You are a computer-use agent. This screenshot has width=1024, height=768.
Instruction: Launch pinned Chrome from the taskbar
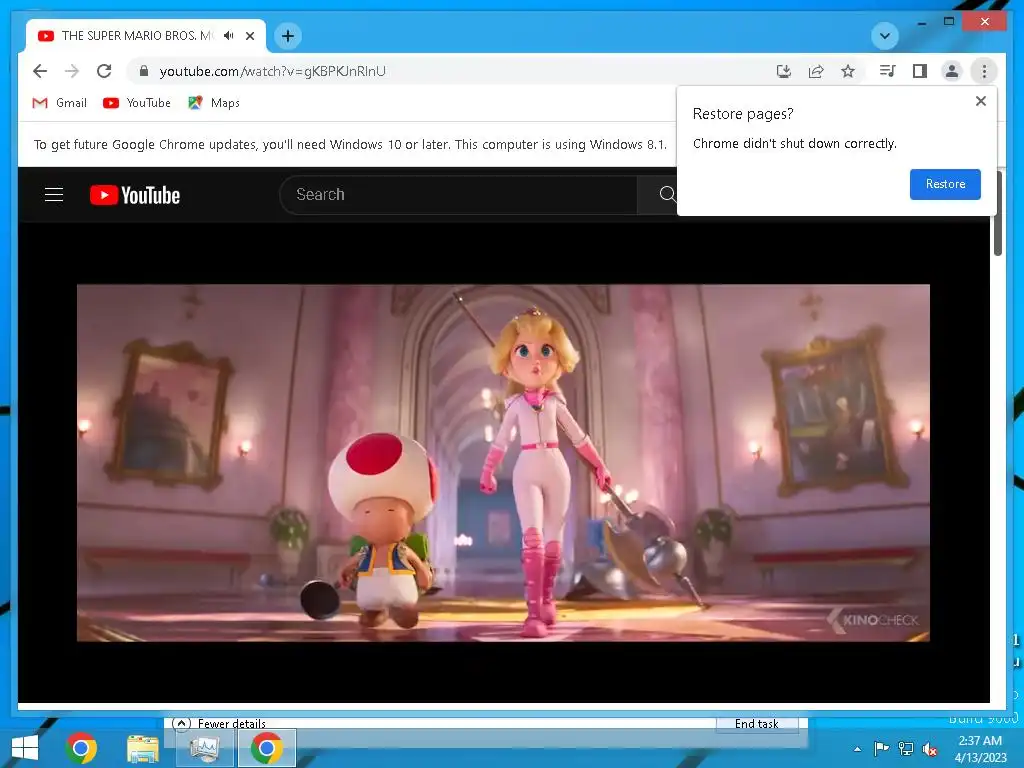click(81, 748)
